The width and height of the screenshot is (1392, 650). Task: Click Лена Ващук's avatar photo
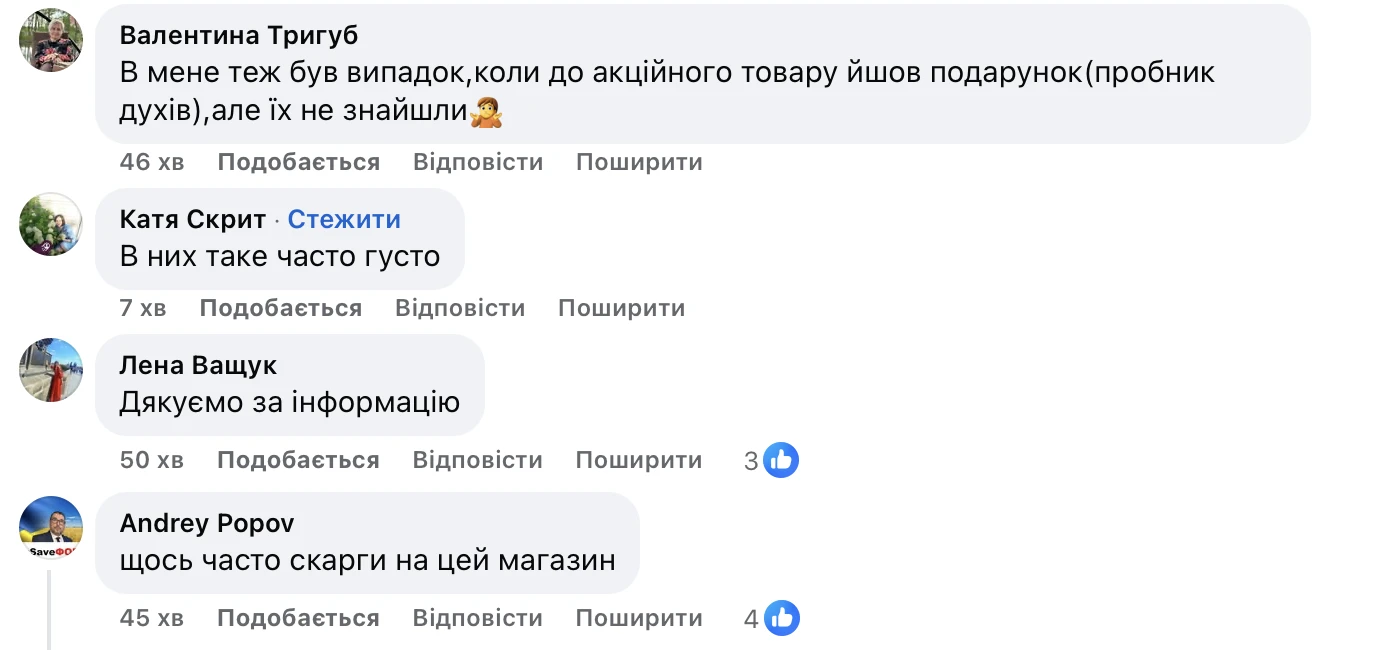[x=51, y=370]
